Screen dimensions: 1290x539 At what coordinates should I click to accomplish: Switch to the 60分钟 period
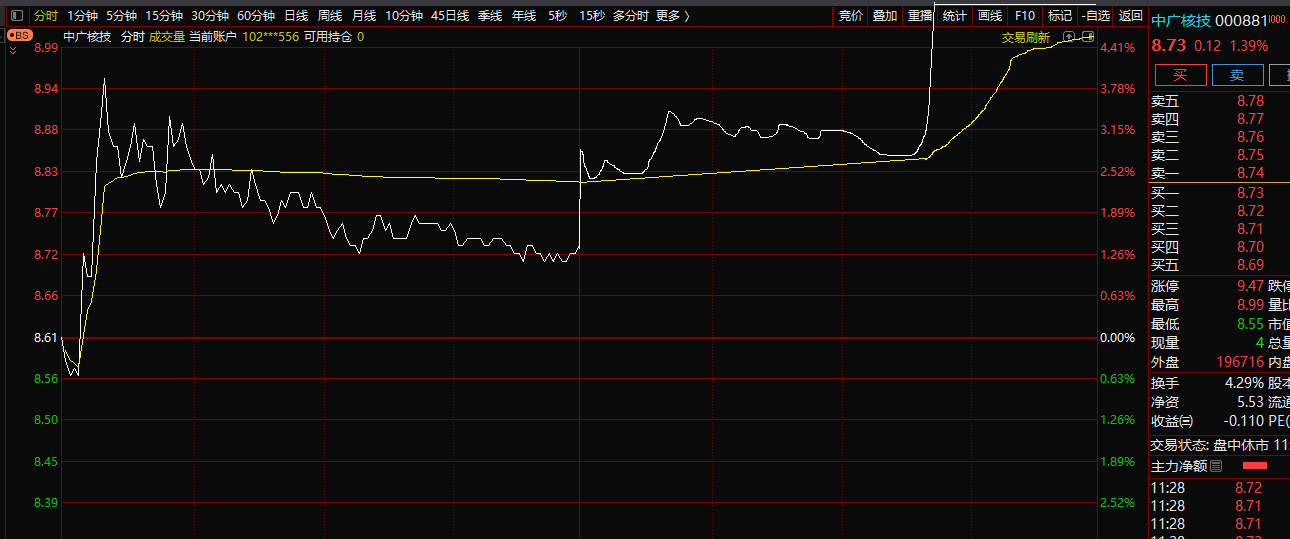pos(256,16)
